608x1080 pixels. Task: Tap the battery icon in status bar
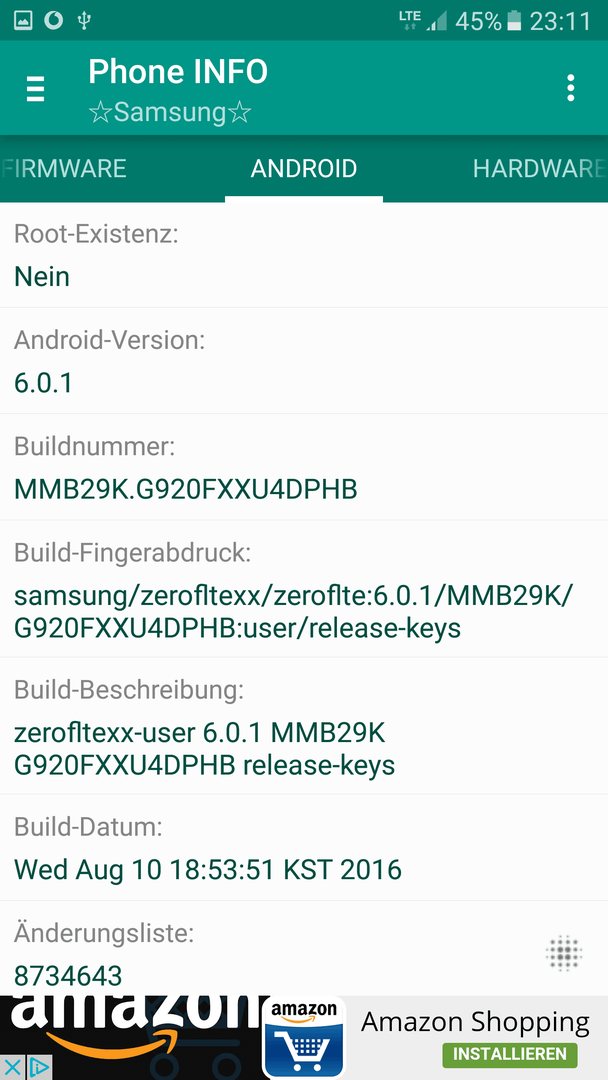coord(514,21)
